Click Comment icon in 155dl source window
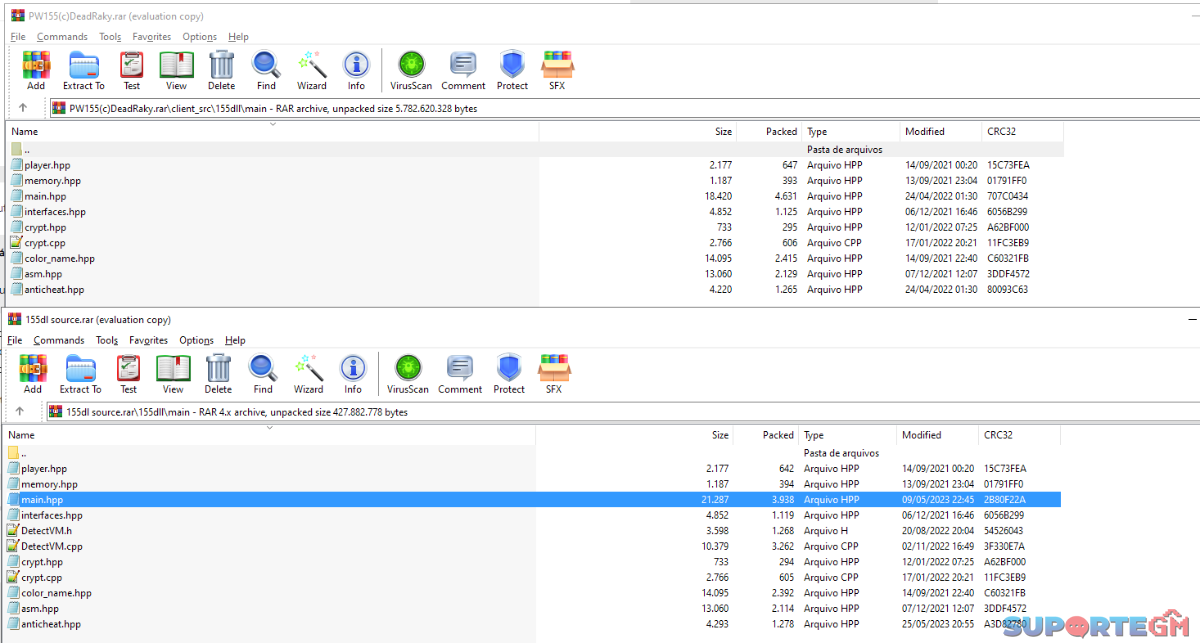Image resolution: width=1200 pixels, height=643 pixels. 460,375
